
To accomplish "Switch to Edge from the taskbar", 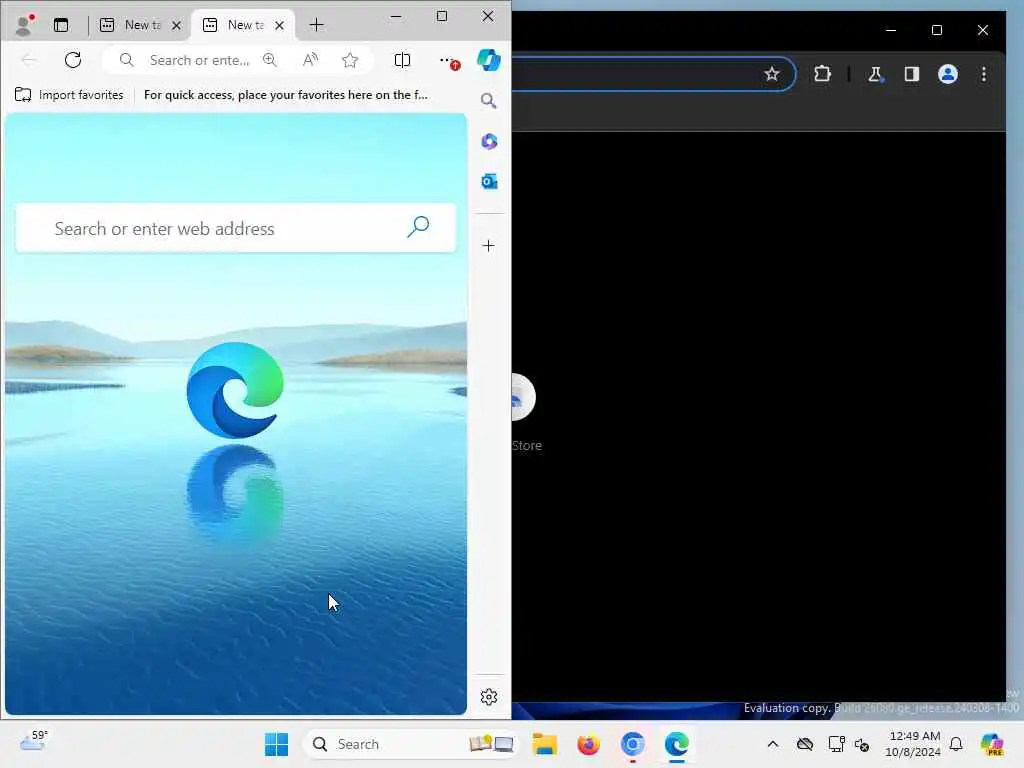I will 677,744.
